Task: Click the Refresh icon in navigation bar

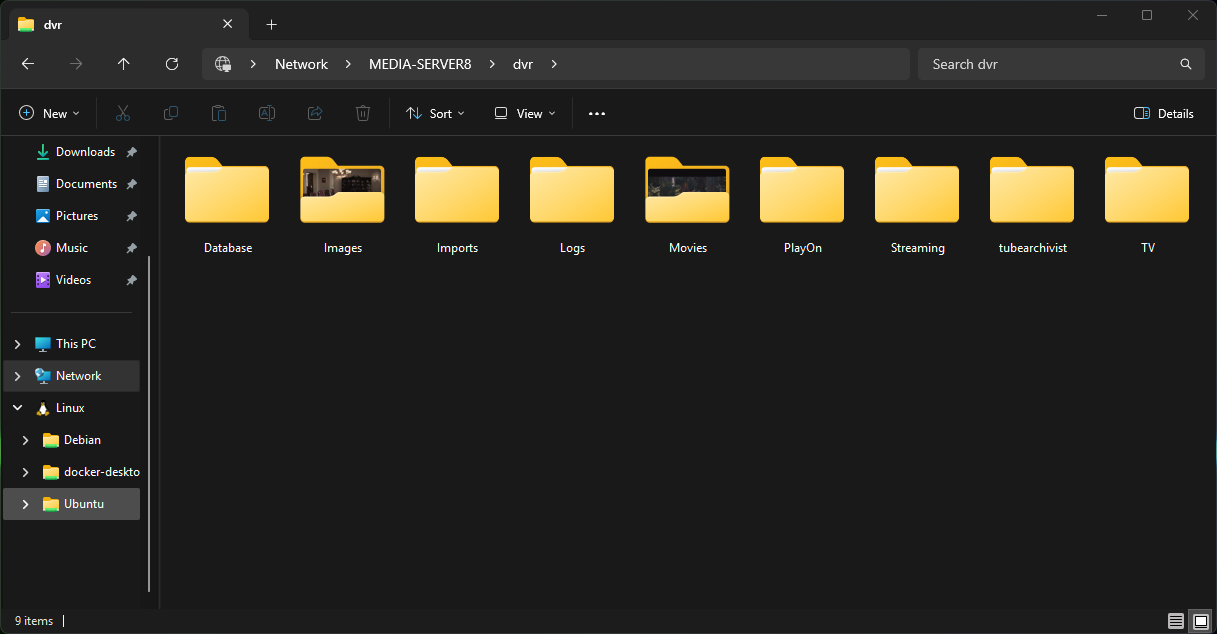Action: pyautogui.click(x=172, y=64)
